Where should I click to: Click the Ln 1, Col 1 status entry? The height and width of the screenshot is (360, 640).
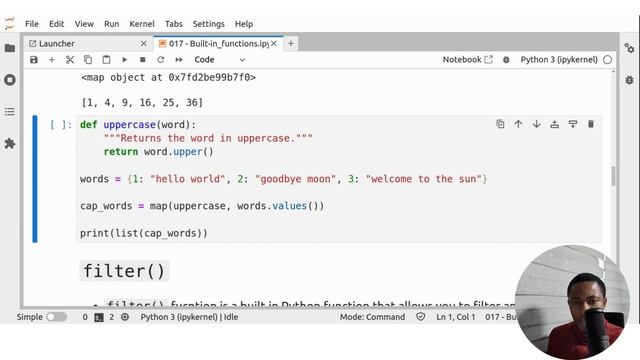click(456, 317)
